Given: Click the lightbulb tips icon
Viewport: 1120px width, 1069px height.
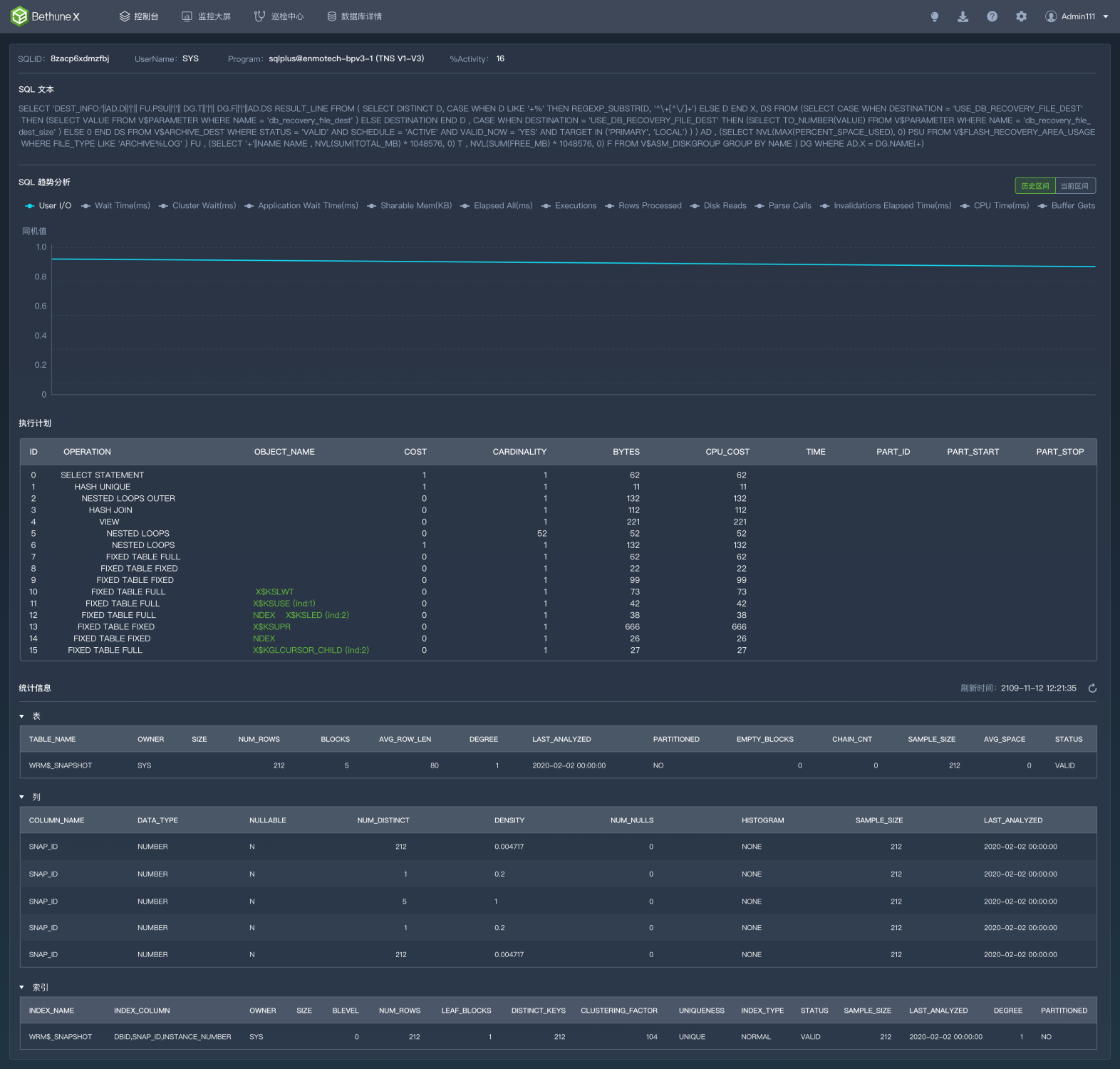Looking at the screenshot, I should 935,16.
